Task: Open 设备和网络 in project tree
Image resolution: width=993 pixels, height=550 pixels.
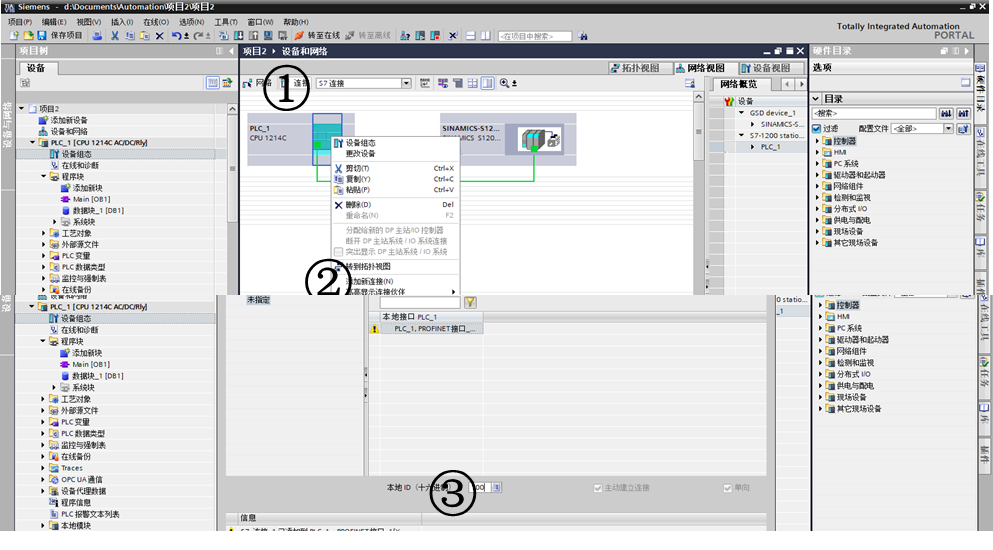Action: [x=69, y=131]
